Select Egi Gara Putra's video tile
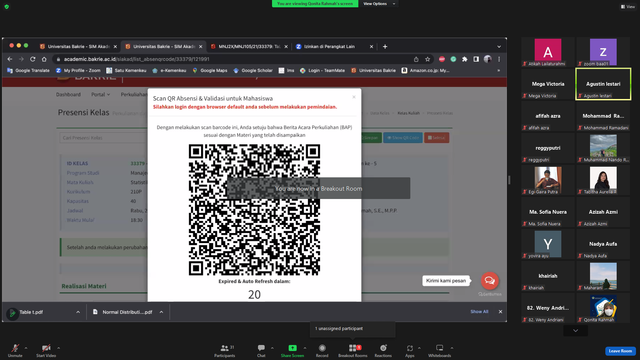The height and width of the screenshot is (360, 640). (x=548, y=180)
